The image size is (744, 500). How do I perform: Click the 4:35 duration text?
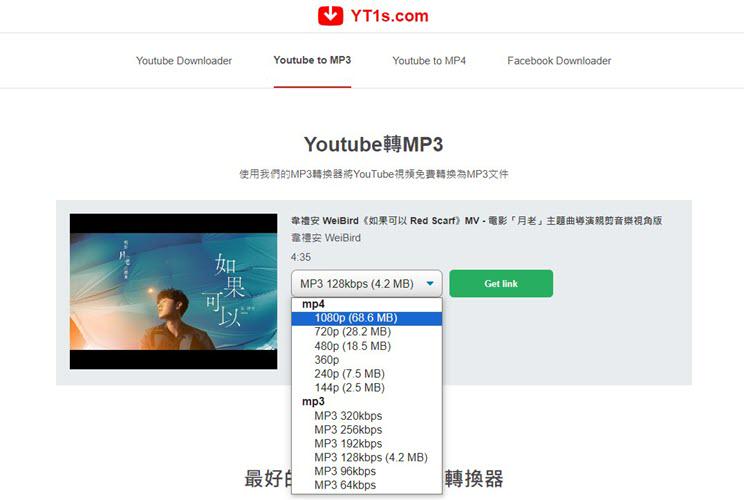click(x=301, y=257)
